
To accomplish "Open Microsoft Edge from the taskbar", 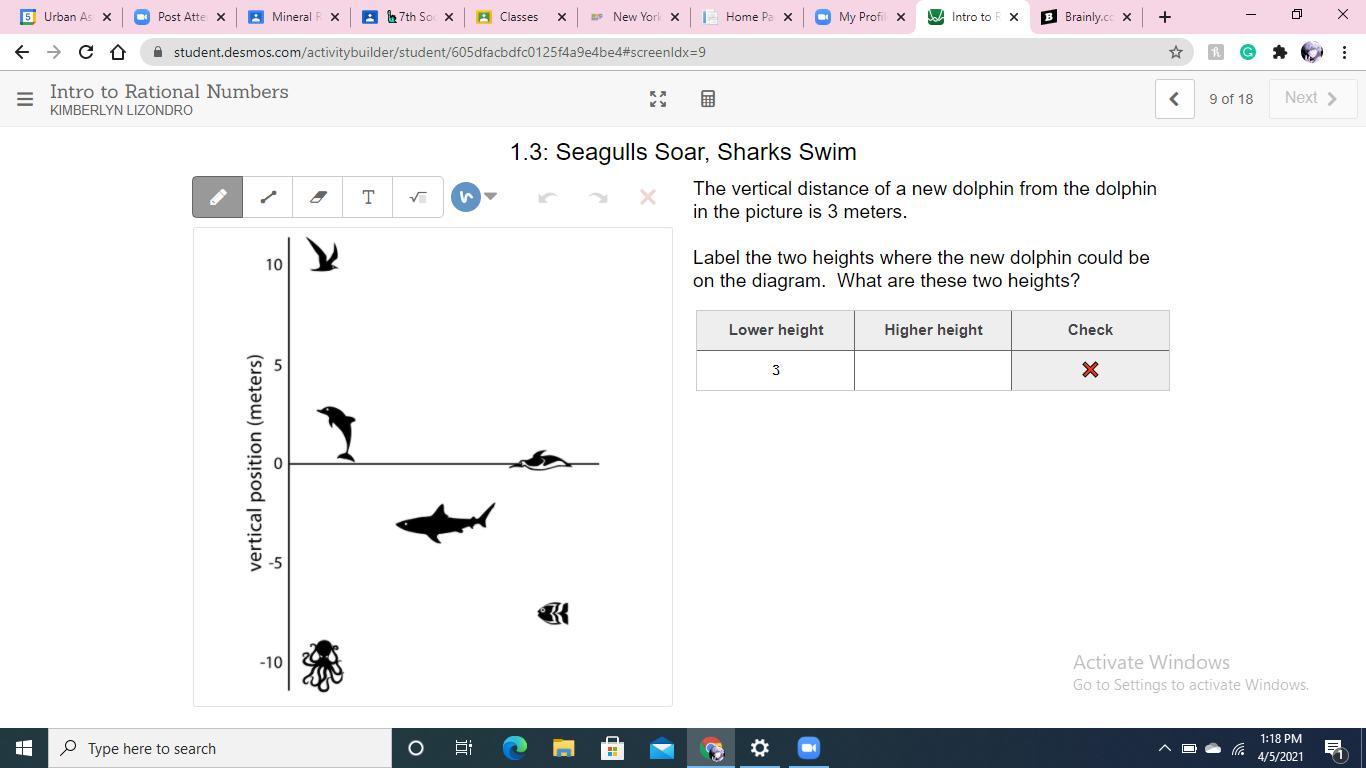I will tap(515, 748).
